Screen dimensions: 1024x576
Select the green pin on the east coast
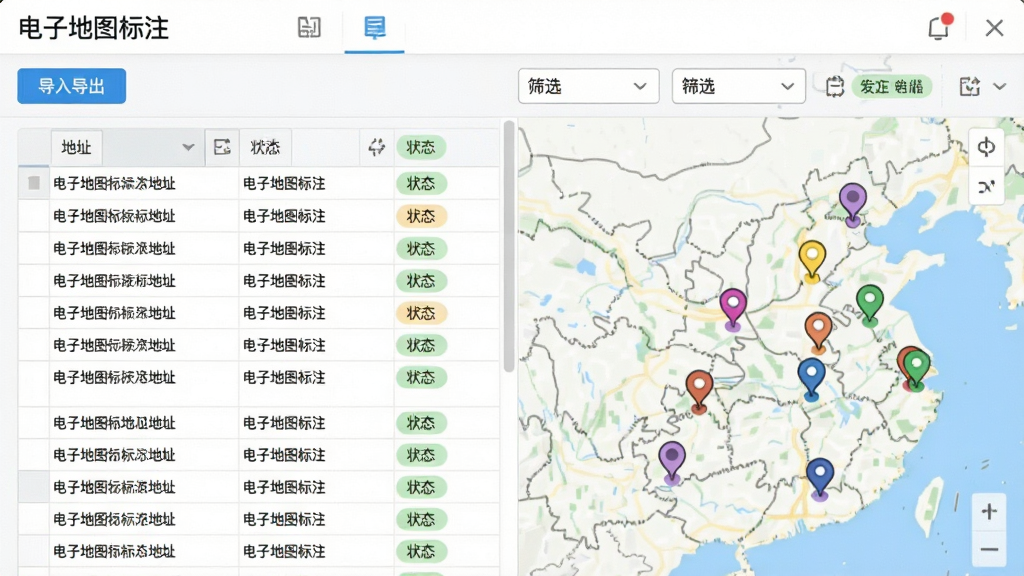[x=917, y=369]
